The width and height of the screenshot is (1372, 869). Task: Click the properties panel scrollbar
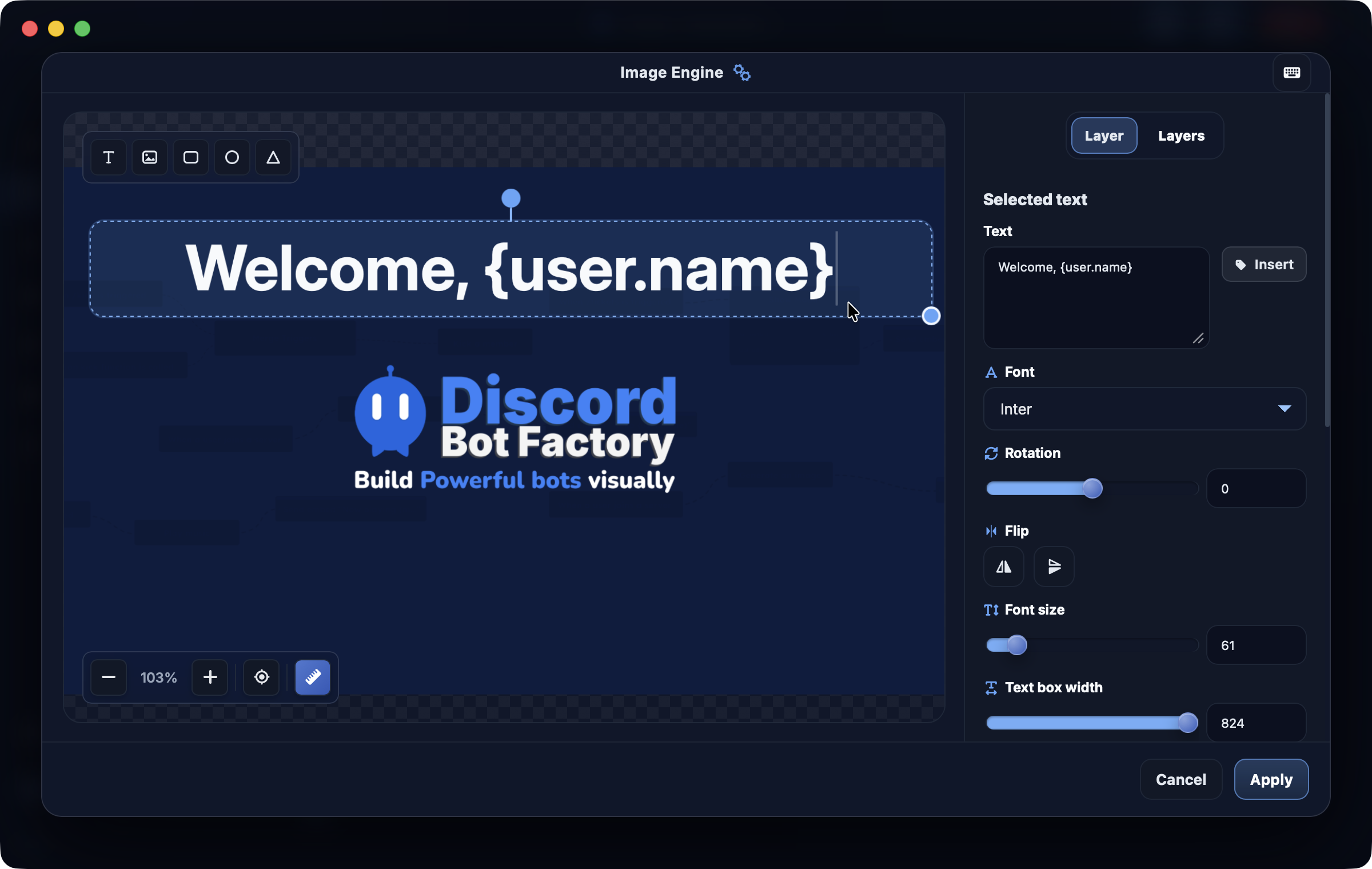pos(1327,260)
